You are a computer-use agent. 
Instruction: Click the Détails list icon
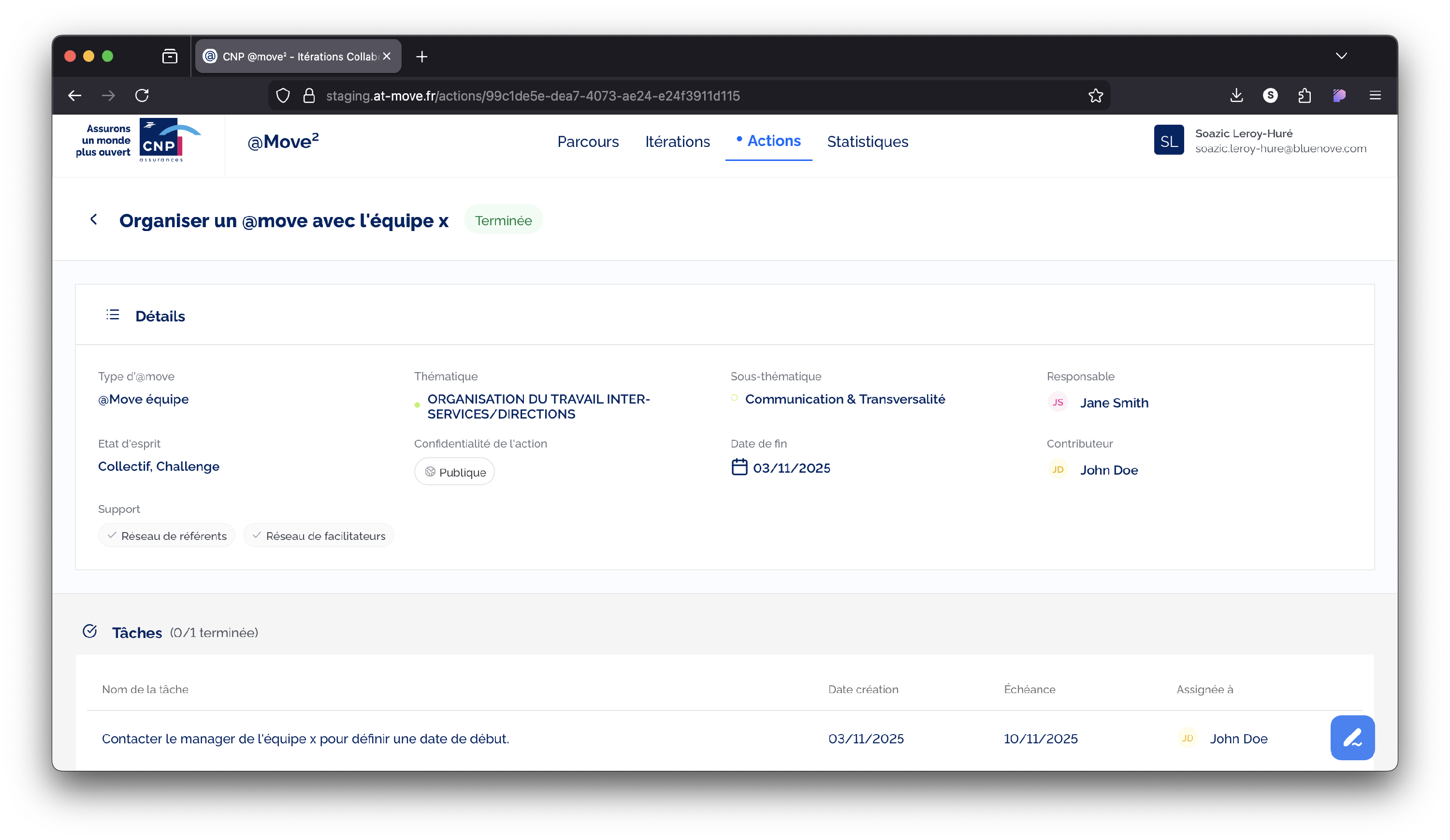point(113,315)
